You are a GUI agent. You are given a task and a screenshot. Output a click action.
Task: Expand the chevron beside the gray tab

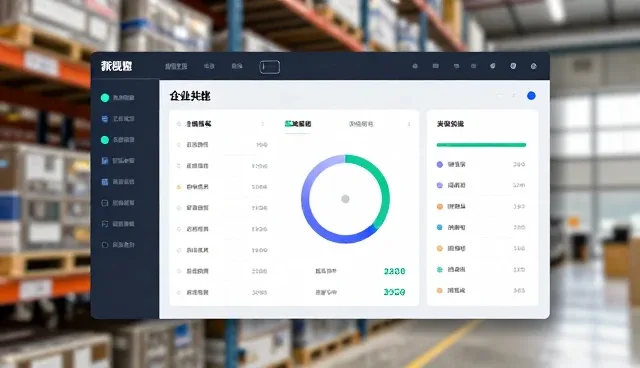click(409, 124)
